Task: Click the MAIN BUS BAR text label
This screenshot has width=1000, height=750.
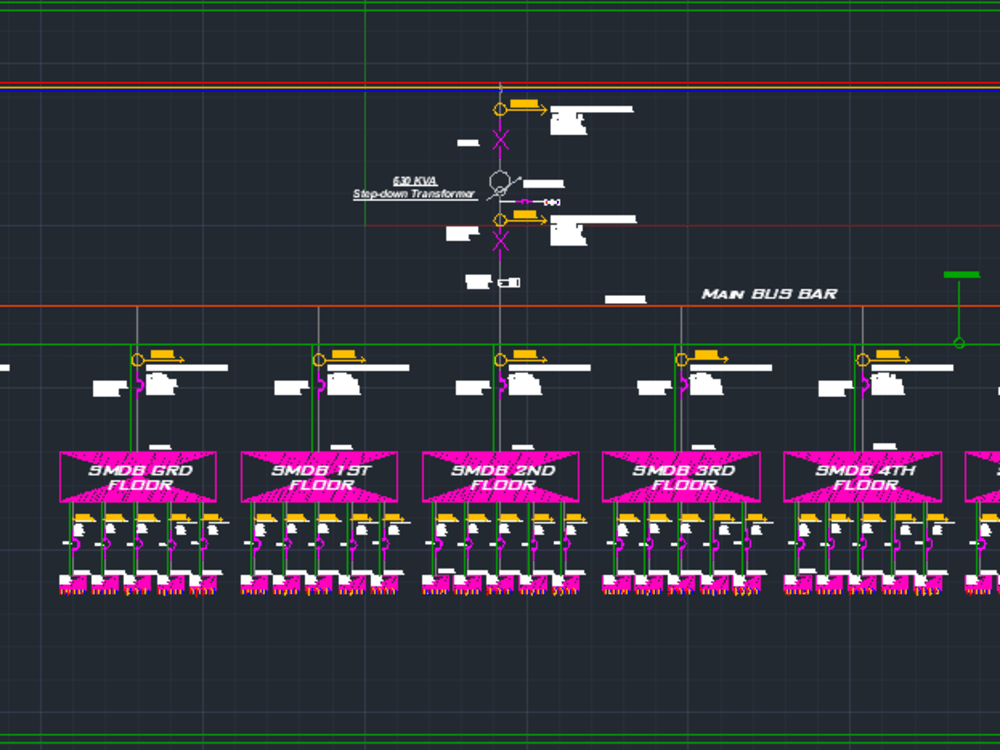Action: [x=770, y=294]
